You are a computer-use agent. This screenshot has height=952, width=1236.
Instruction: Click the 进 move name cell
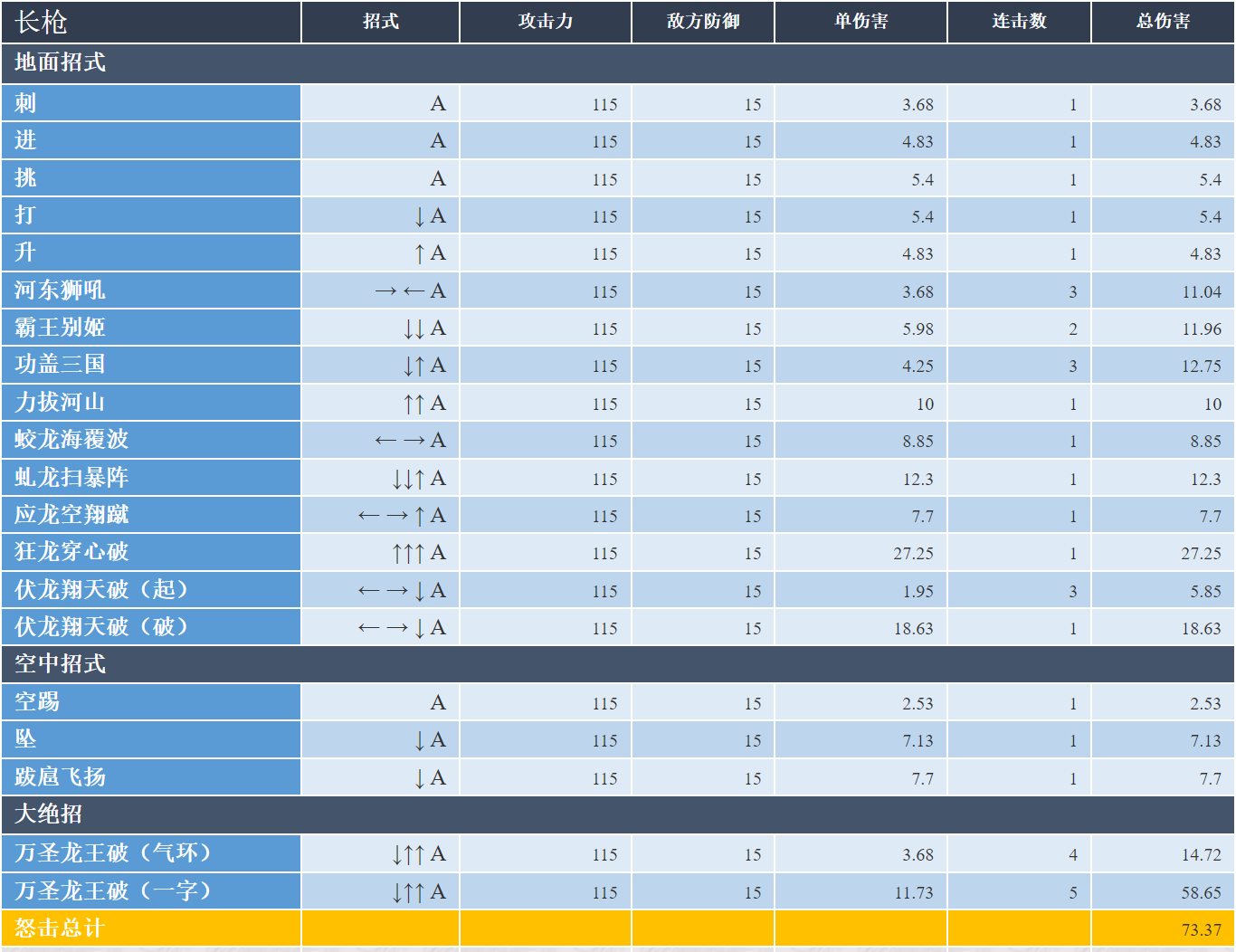(151, 140)
